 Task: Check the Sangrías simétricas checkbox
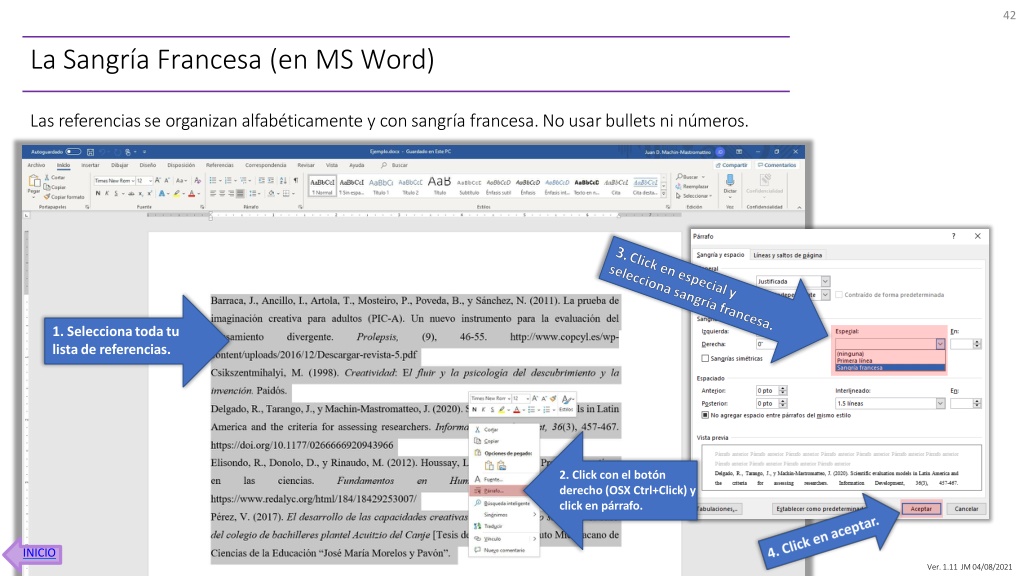(x=705, y=358)
